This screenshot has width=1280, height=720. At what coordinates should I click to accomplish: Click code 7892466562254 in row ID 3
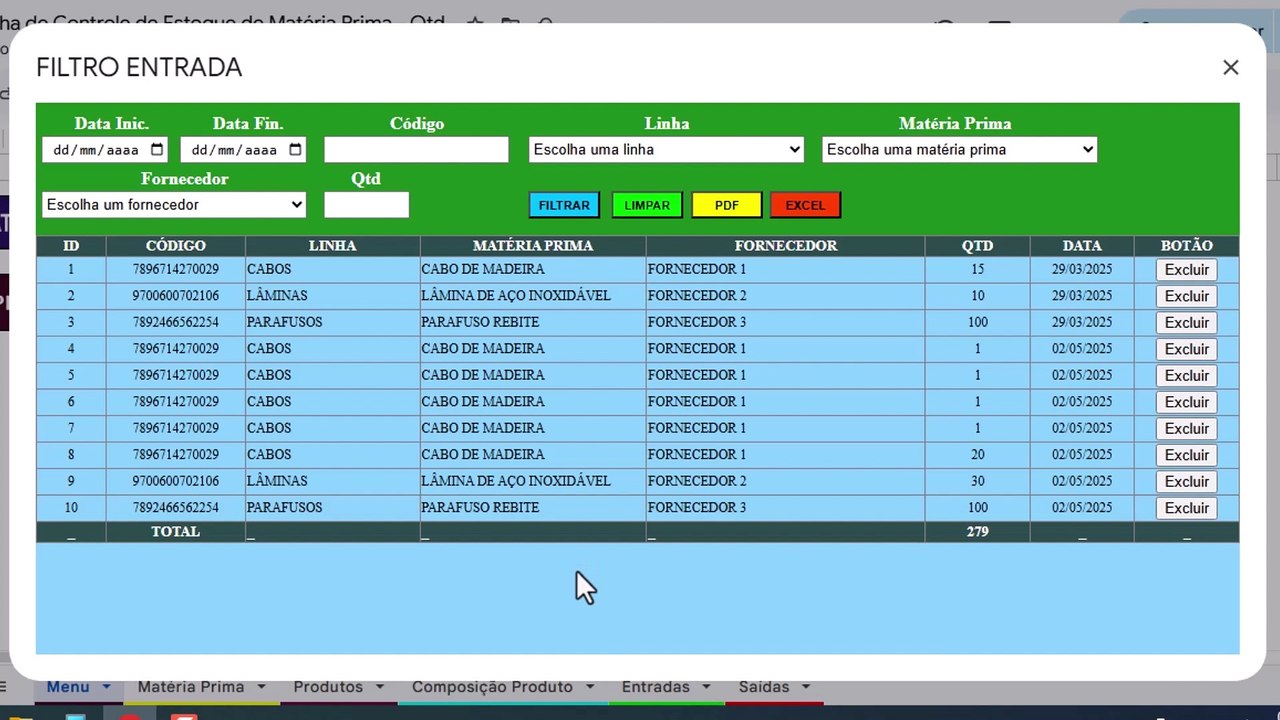(x=176, y=323)
